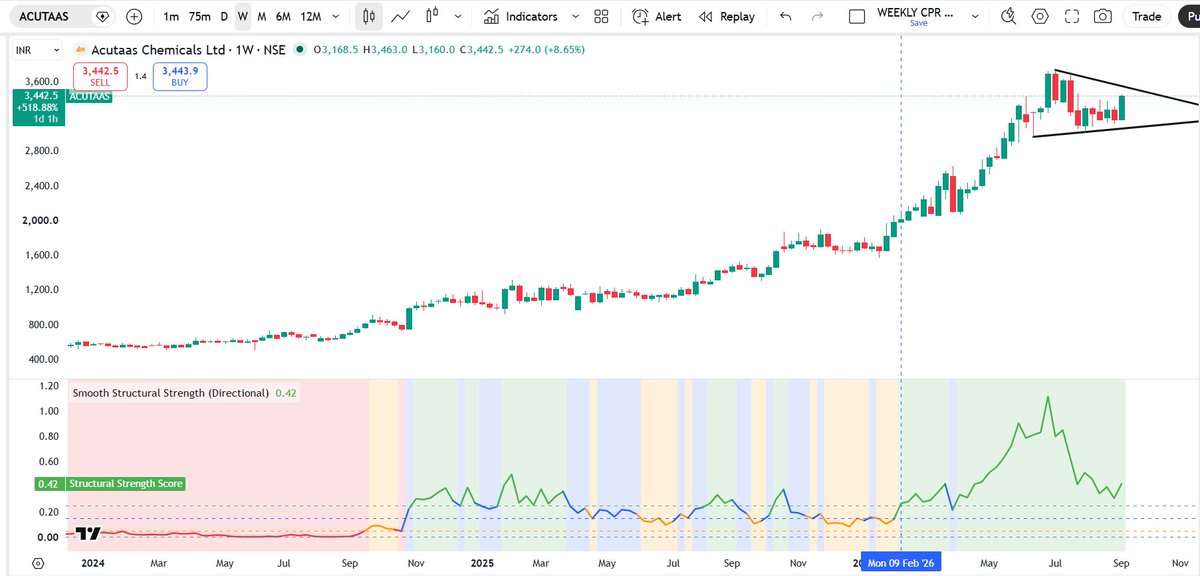
Task: Click the diamond icon in symbol box
Action: (x=102, y=16)
